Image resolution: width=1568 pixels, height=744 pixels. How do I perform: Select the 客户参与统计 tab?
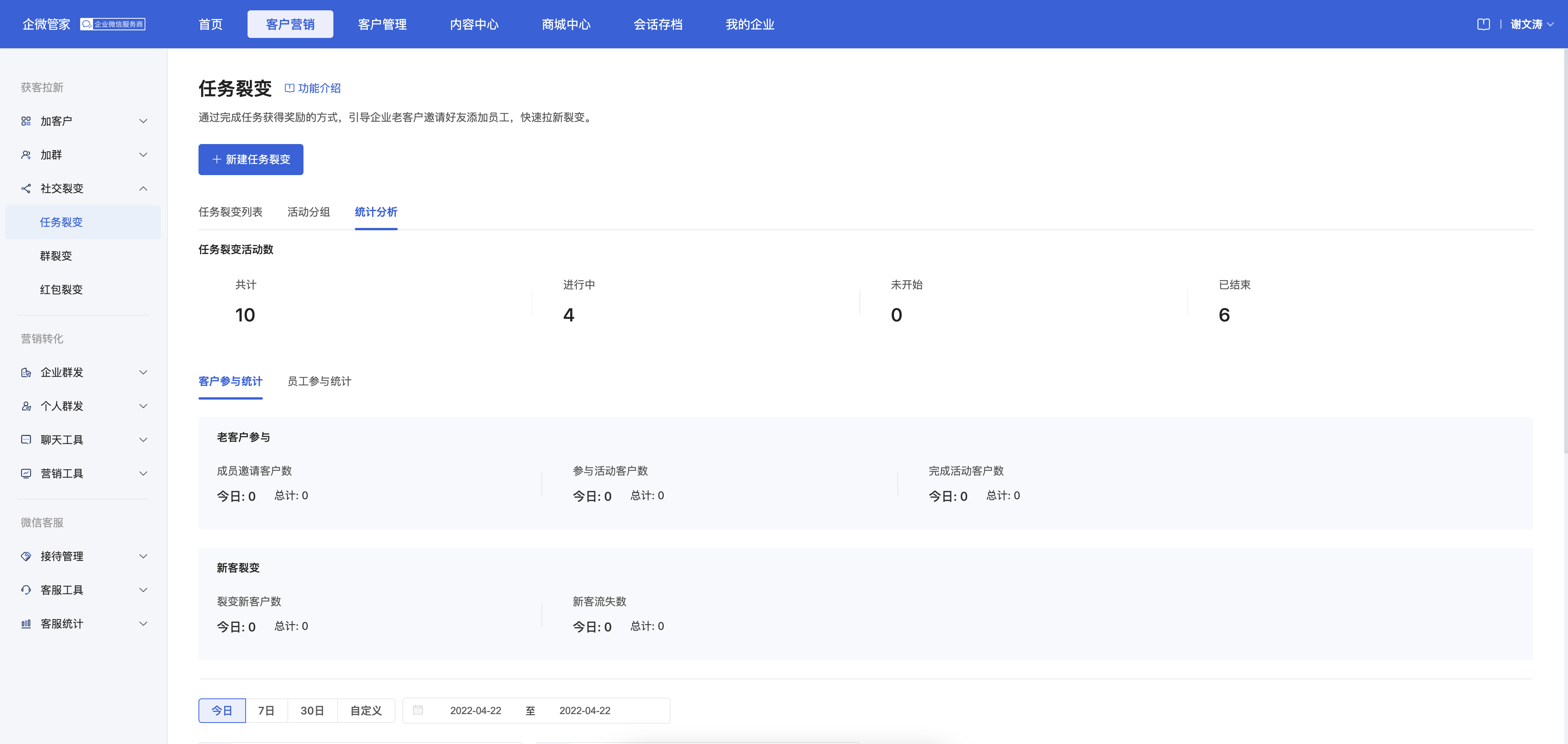point(230,382)
